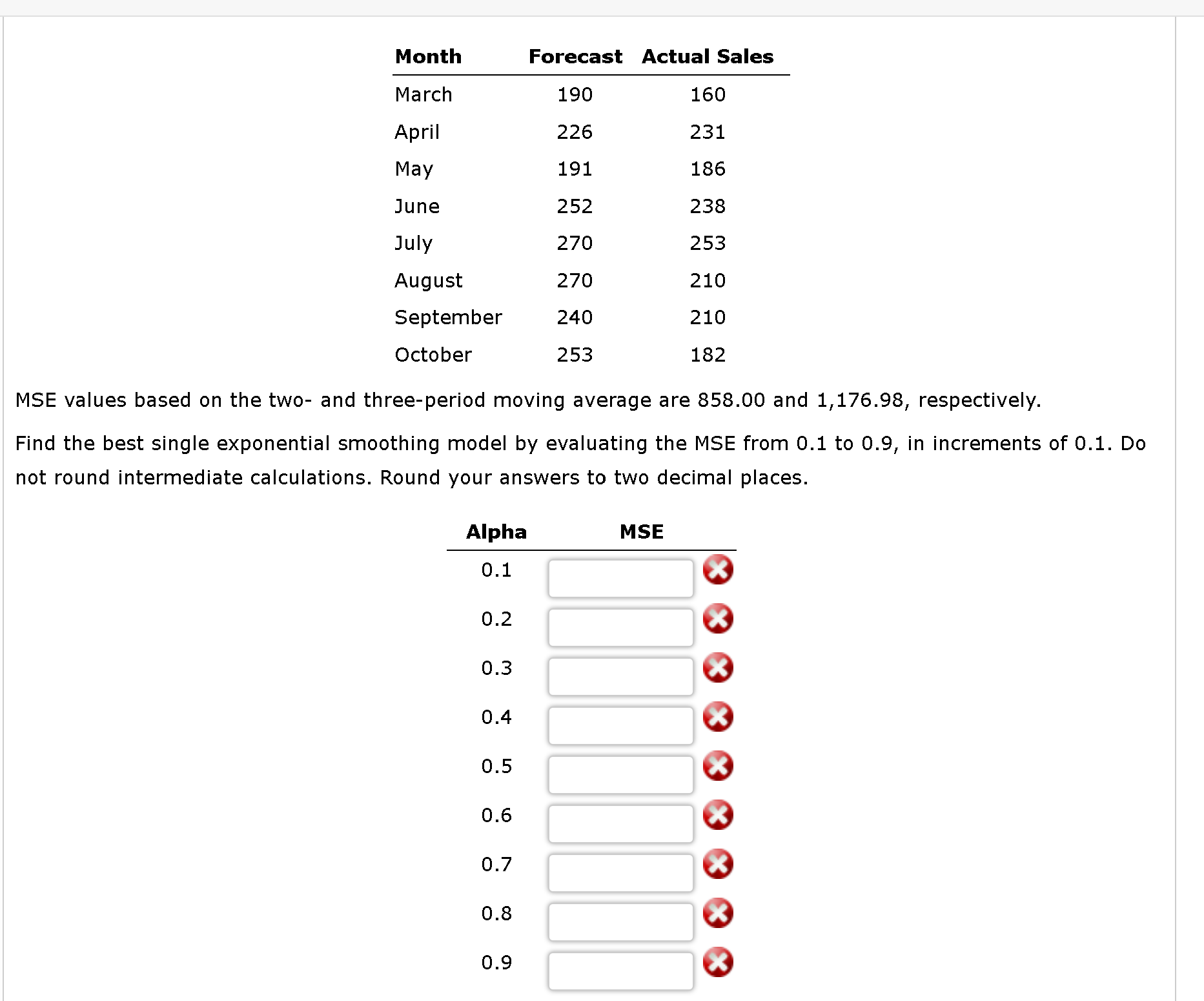Click the MSE column header
Screen dimensions: 1204x1001
(641, 531)
